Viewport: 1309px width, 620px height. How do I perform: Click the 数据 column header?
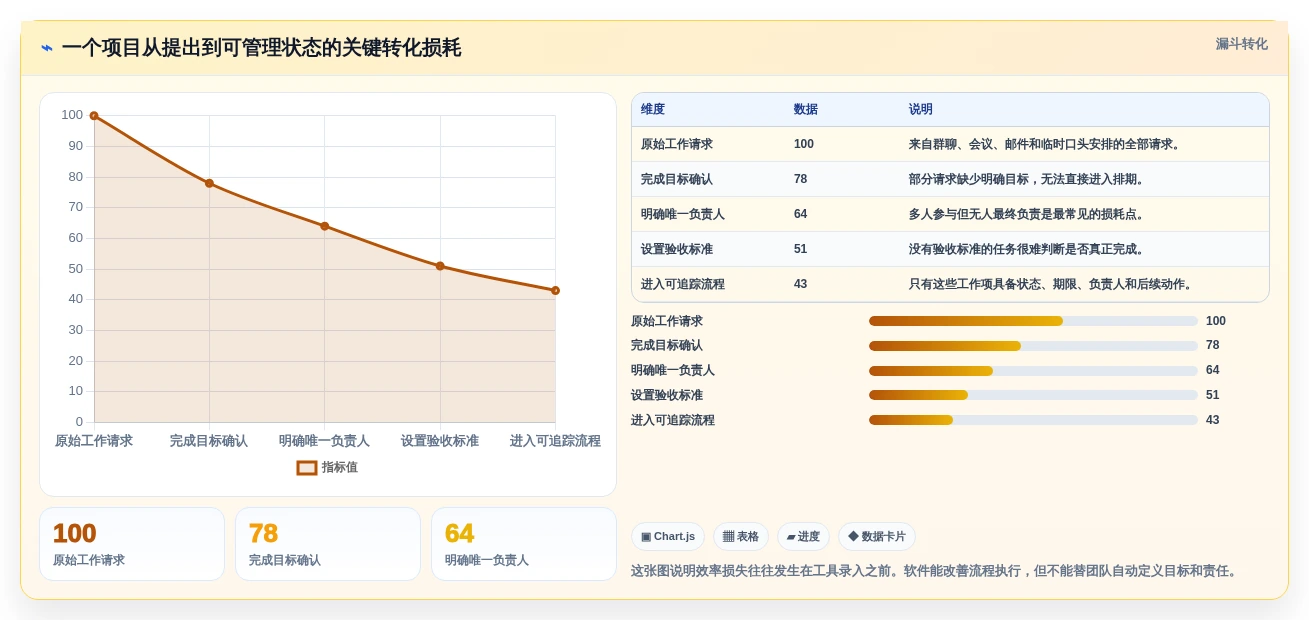[805, 109]
